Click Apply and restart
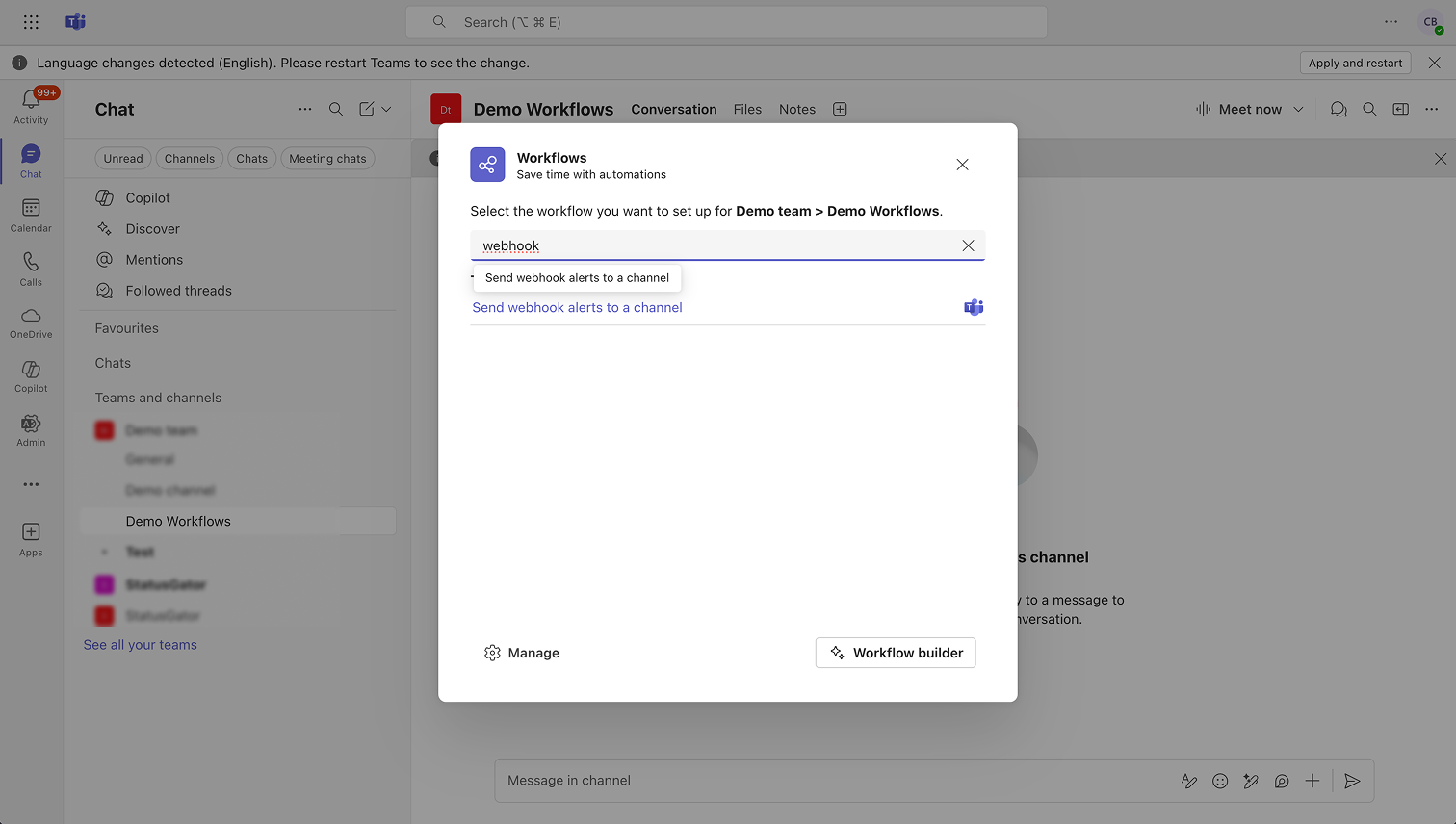Viewport: 1456px width, 824px height. pyautogui.click(x=1355, y=63)
